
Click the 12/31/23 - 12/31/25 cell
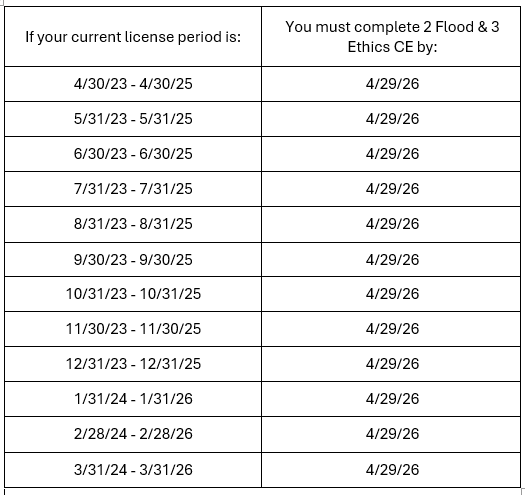click(133, 364)
